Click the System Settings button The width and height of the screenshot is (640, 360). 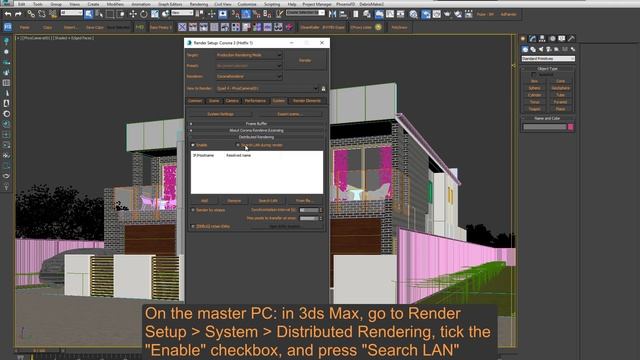220,114
